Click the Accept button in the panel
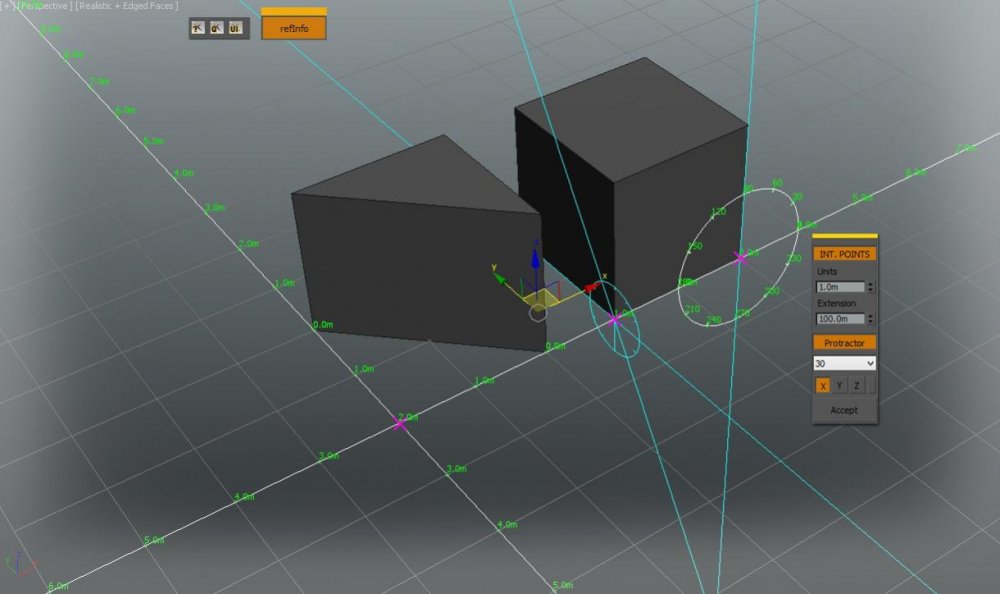Viewport: 1000px width, 594px height. tap(844, 410)
